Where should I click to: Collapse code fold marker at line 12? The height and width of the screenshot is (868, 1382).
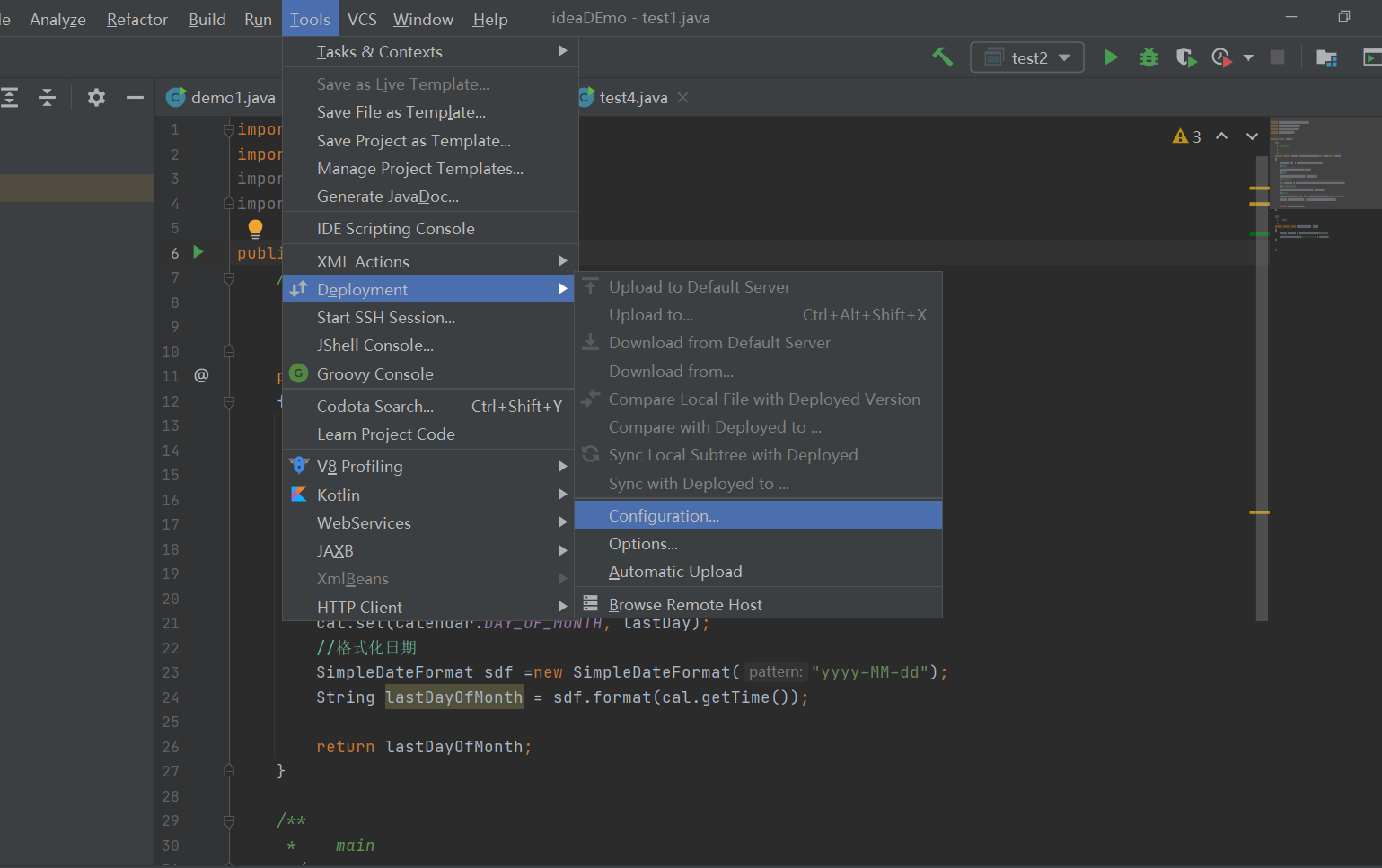click(229, 402)
